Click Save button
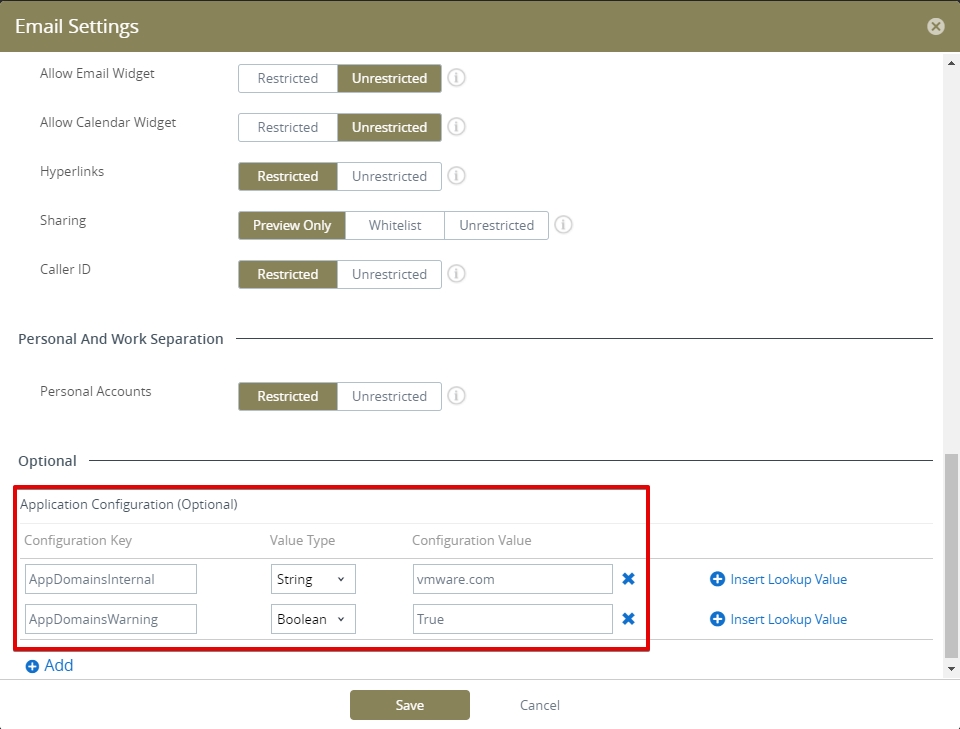Screen dimensions: 960x729 409,705
